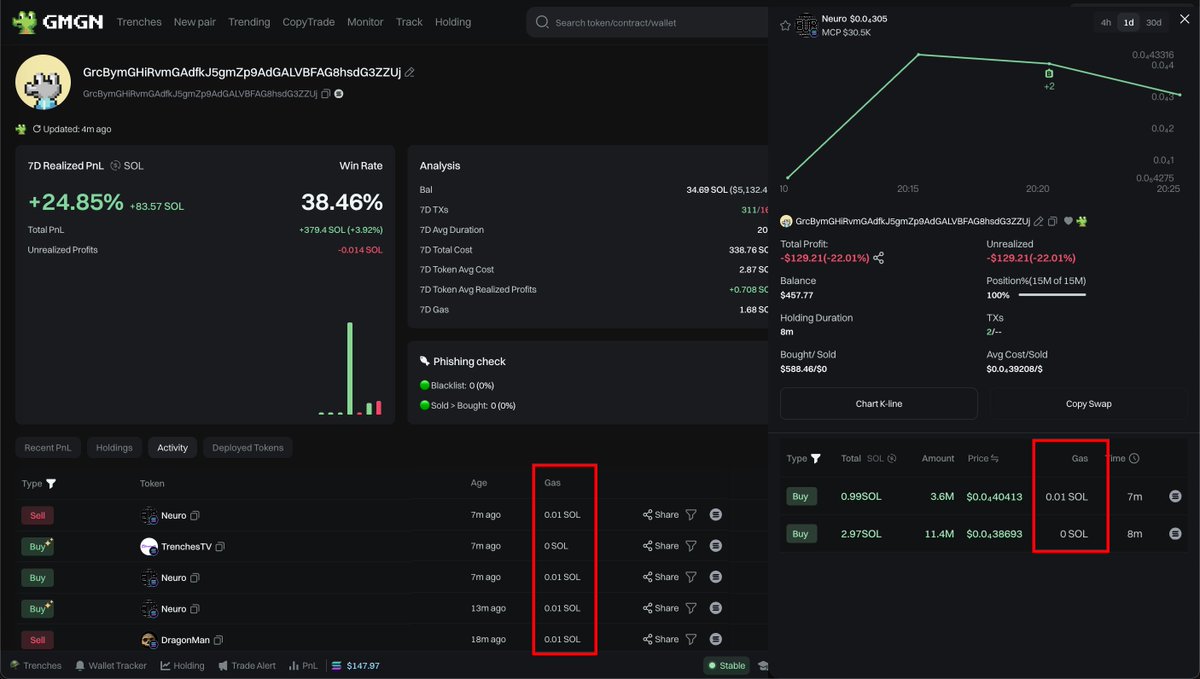Switch to the Holdings tab

tap(113, 447)
